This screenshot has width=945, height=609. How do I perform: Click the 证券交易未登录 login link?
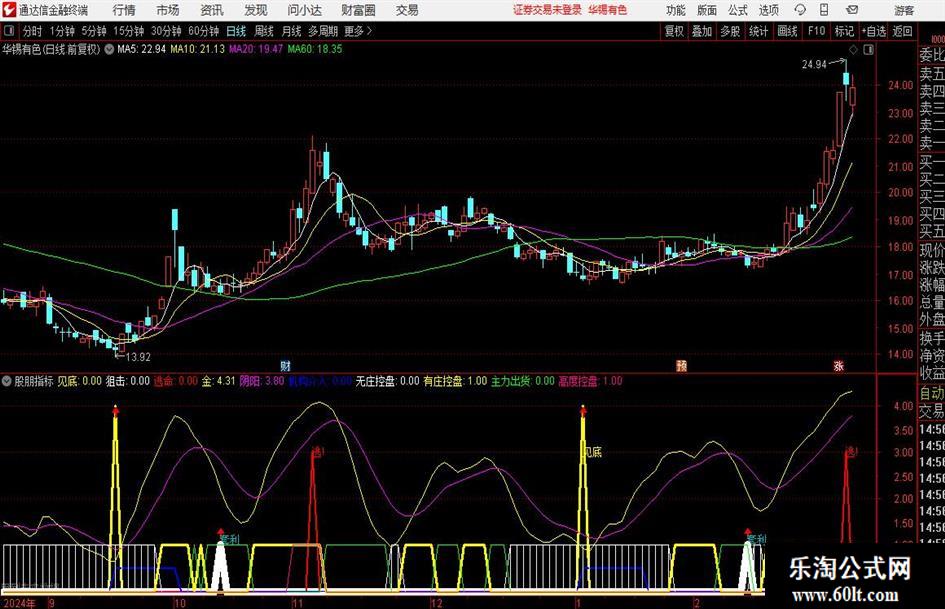pyautogui.click(x=547, y=10)
